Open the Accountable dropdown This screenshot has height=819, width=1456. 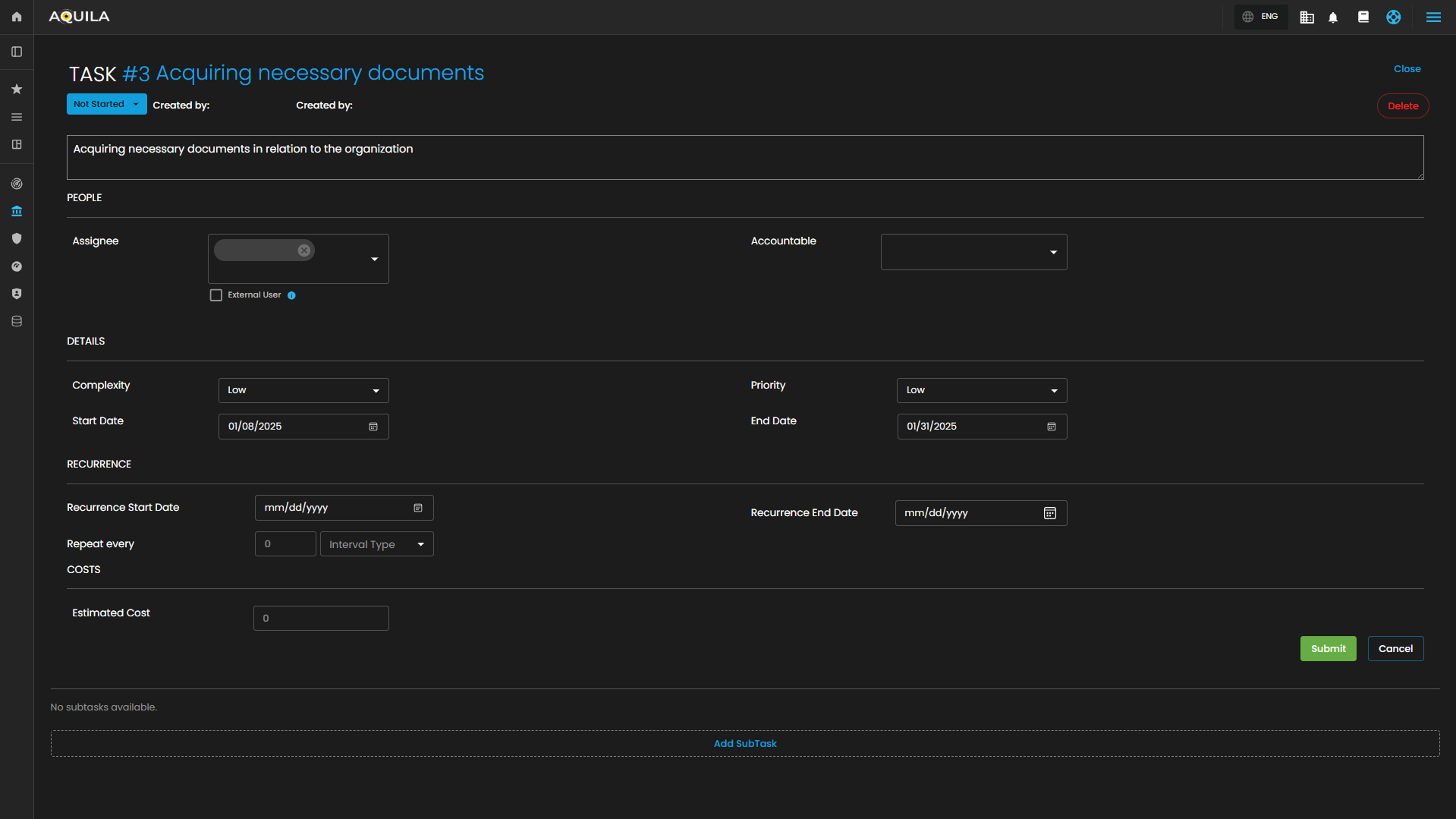[973, 252]
